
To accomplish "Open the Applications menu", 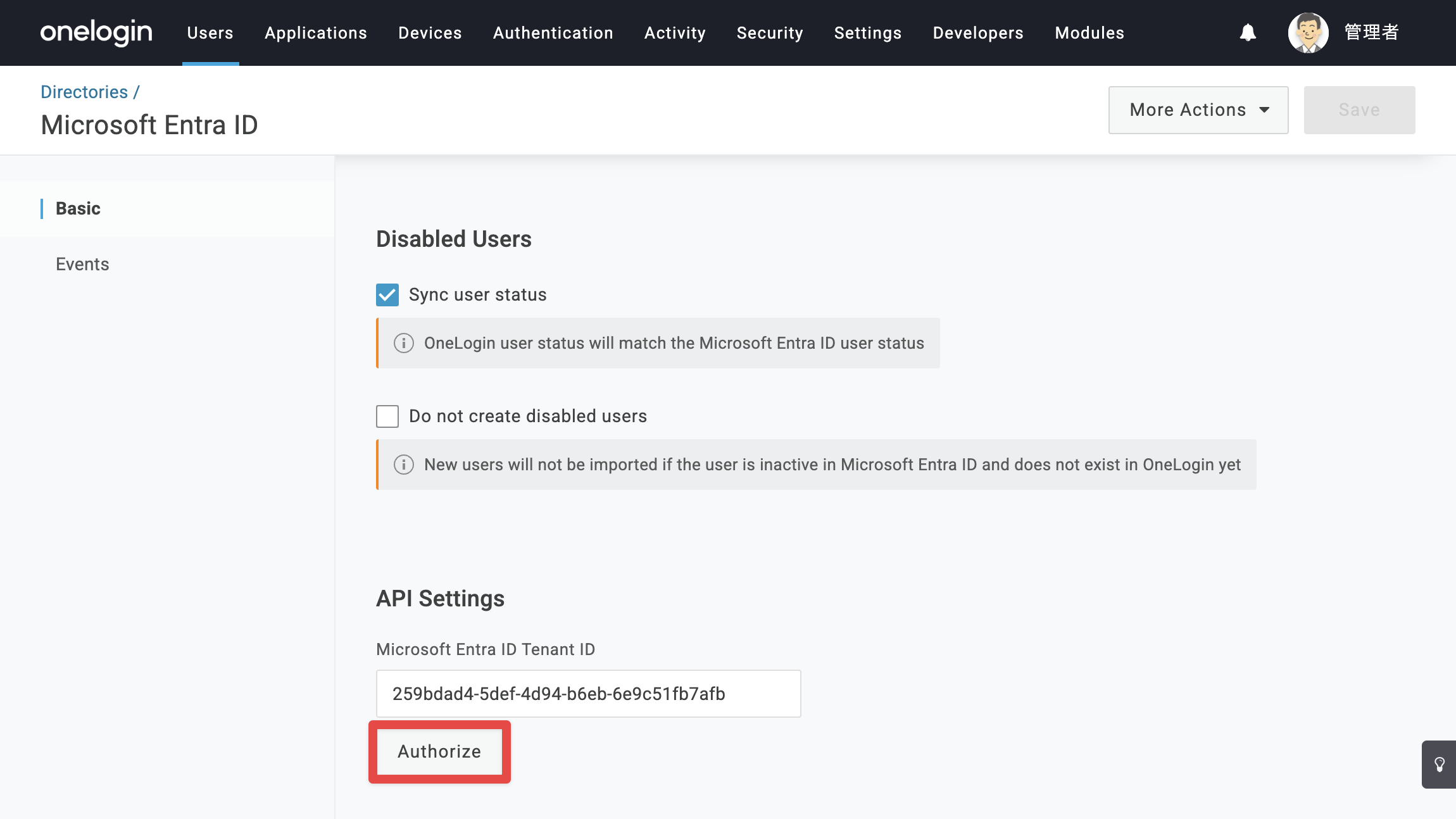I will click(x=316, y=33).
